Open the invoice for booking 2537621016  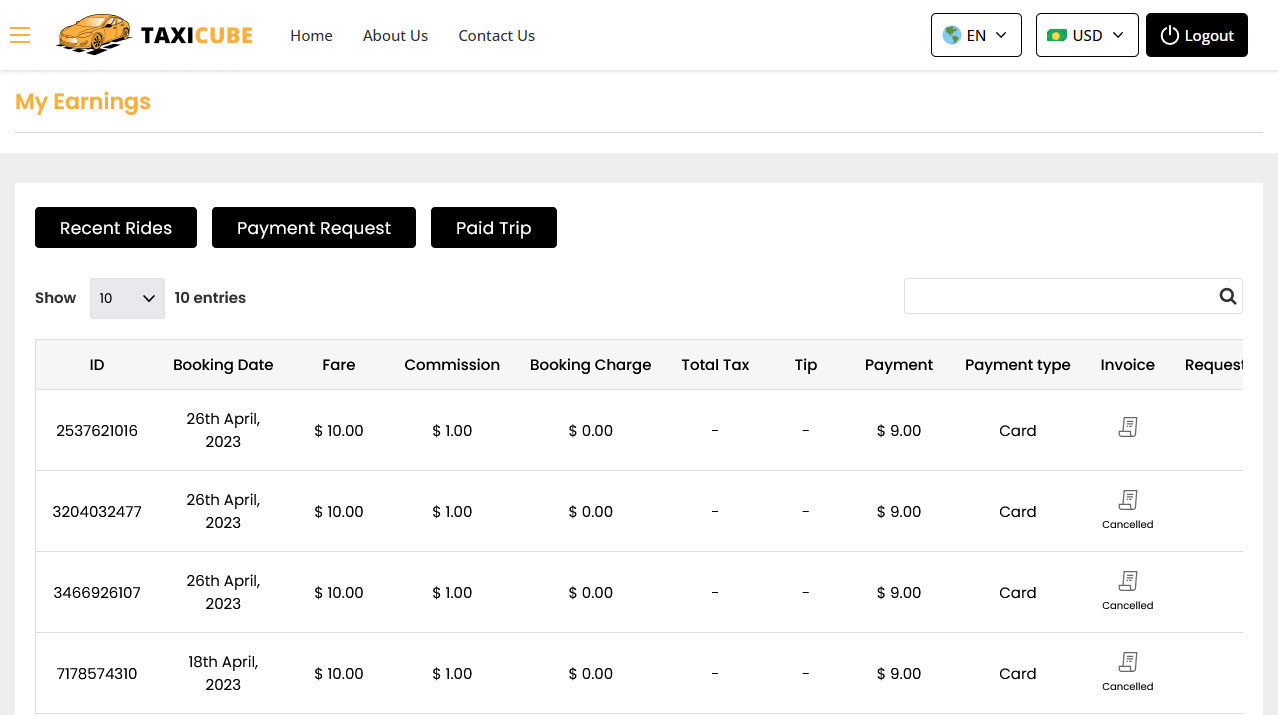click(x=1127, y=427)
